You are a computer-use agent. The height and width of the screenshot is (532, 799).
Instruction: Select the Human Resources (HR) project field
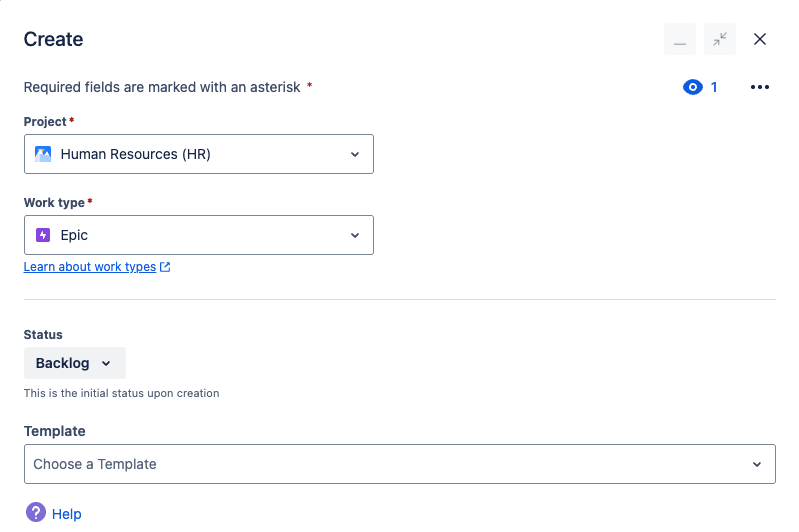[198, 154]
